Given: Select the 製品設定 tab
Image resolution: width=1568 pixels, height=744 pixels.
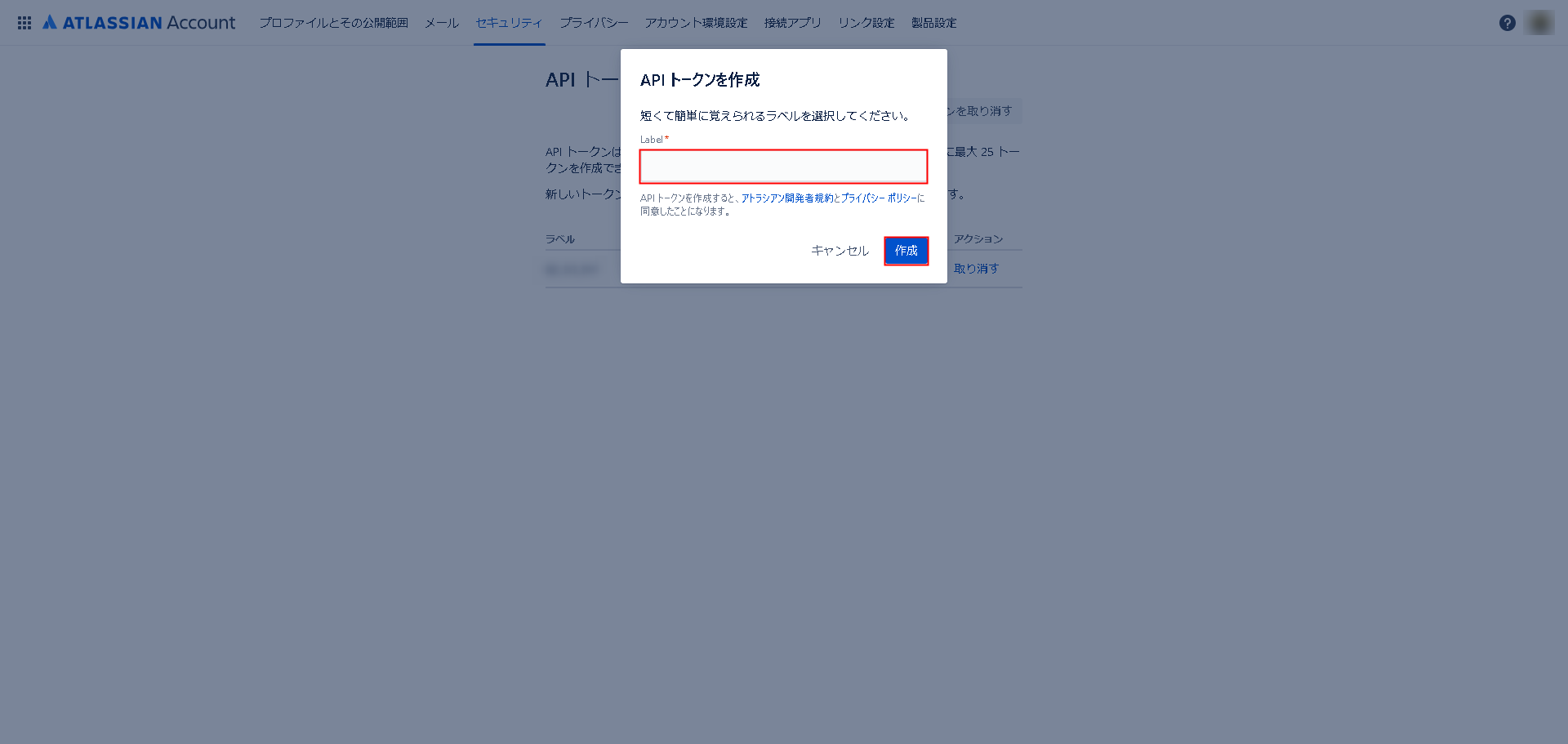Looking at the screenshot, I should point(934,23).
